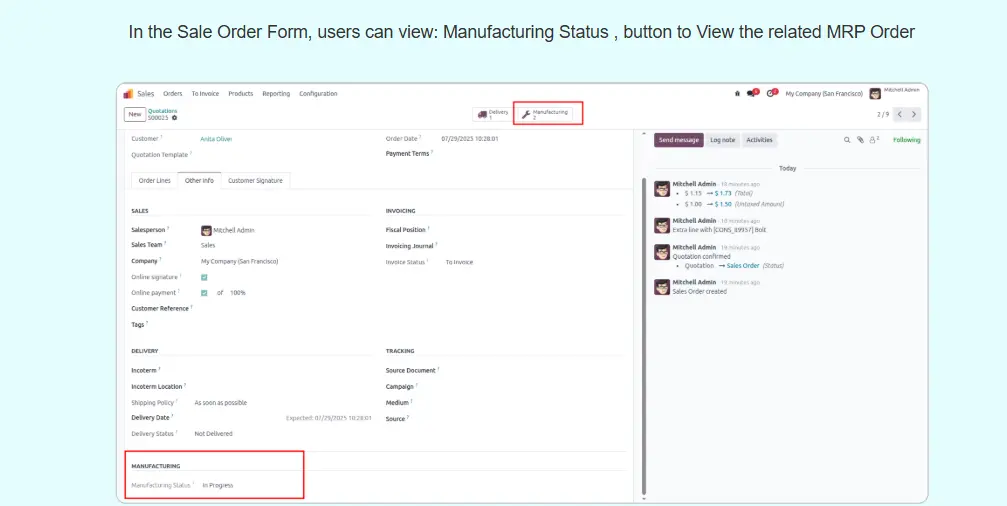Open the activities clock notification icon

(x=771, y=94)
